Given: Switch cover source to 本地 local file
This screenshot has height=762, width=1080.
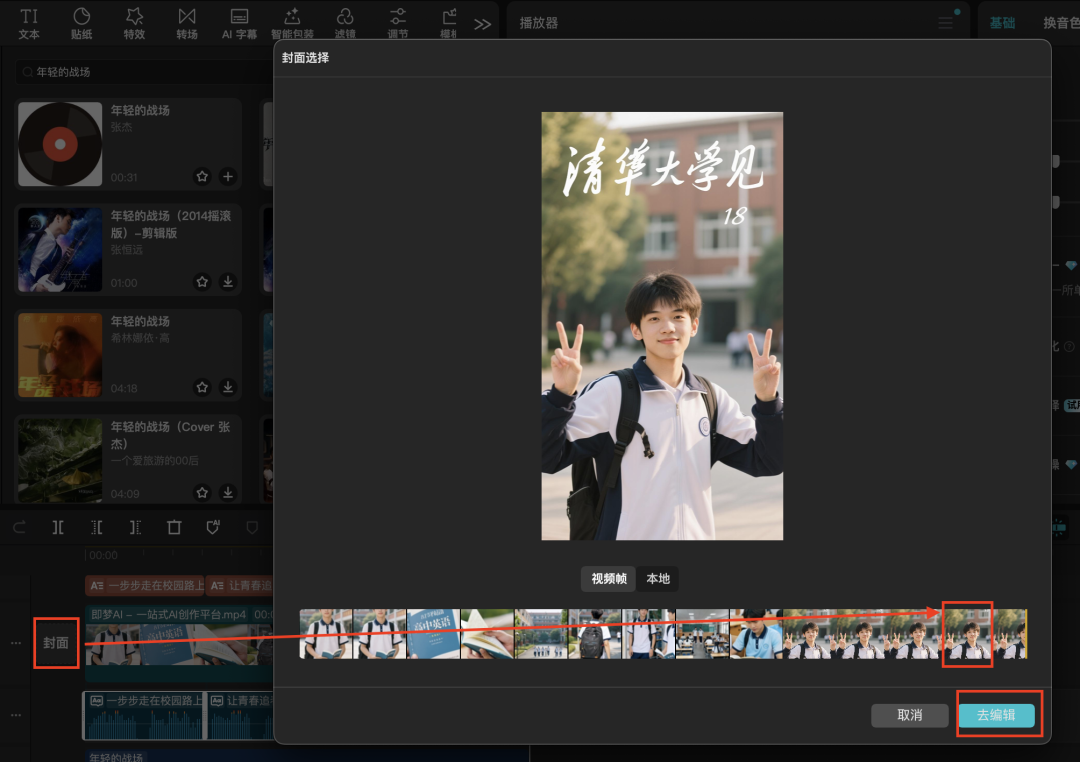Looking at the screenshot, I should coord(658,579).
